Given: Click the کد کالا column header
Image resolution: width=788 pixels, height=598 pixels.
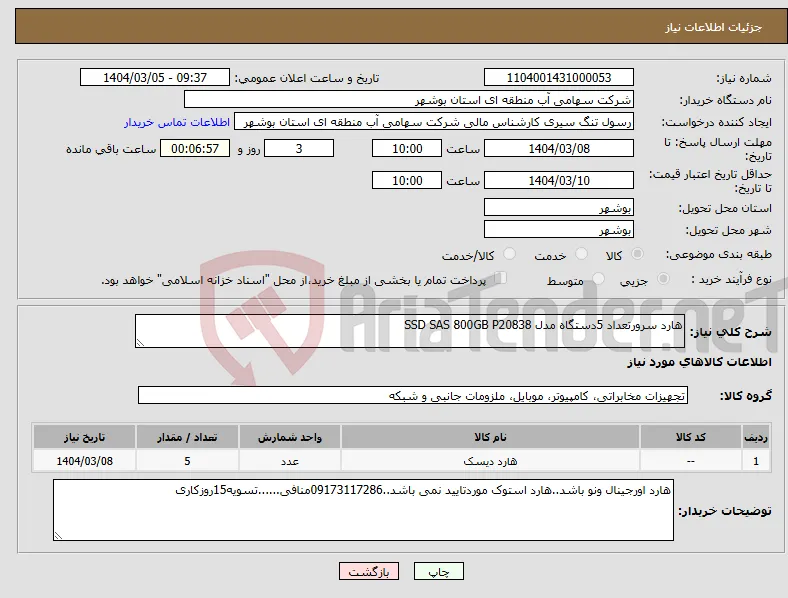Looking at the screenshot, I should click(691, 437).
